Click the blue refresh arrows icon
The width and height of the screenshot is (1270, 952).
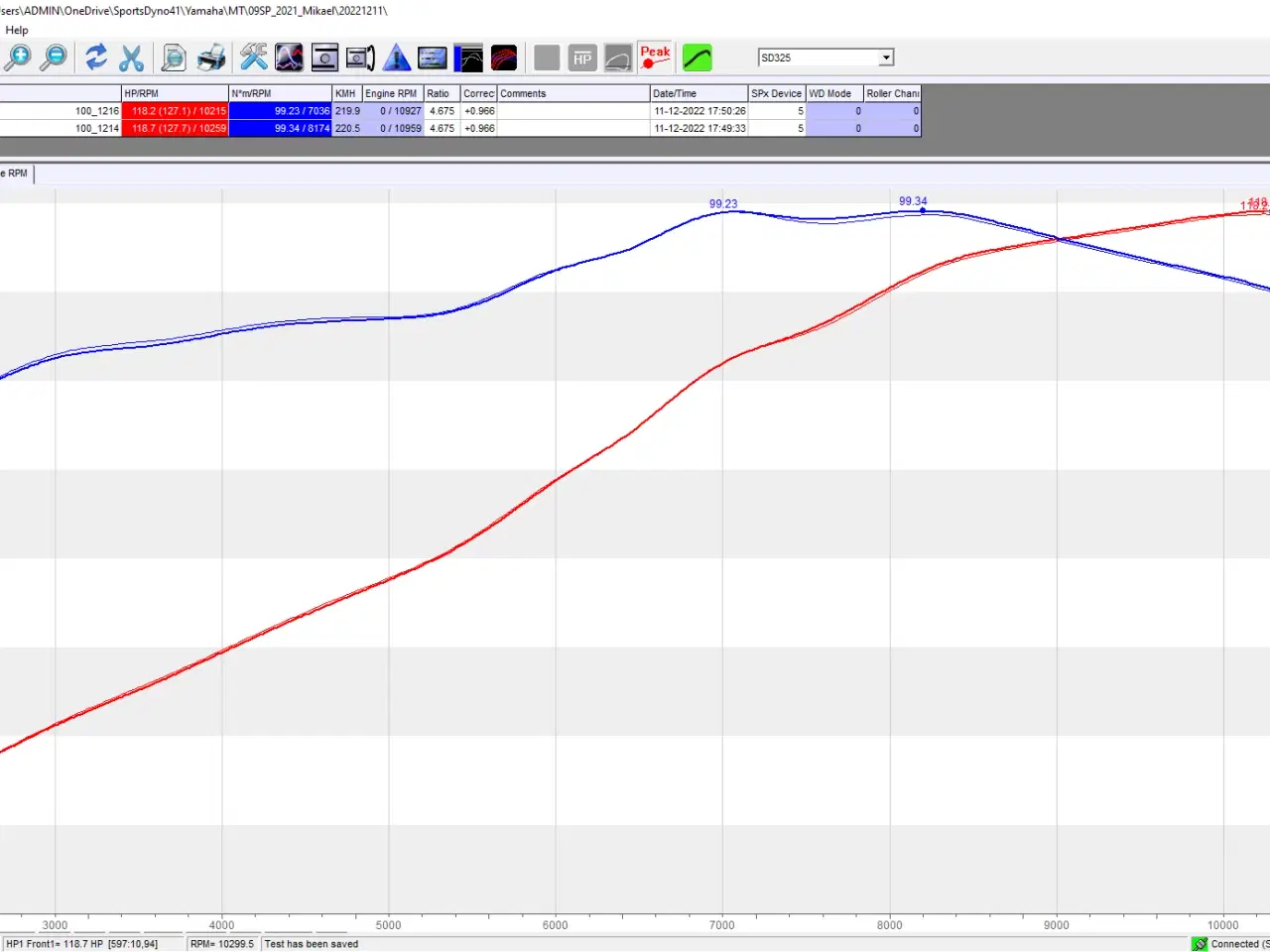coord(96,58)
